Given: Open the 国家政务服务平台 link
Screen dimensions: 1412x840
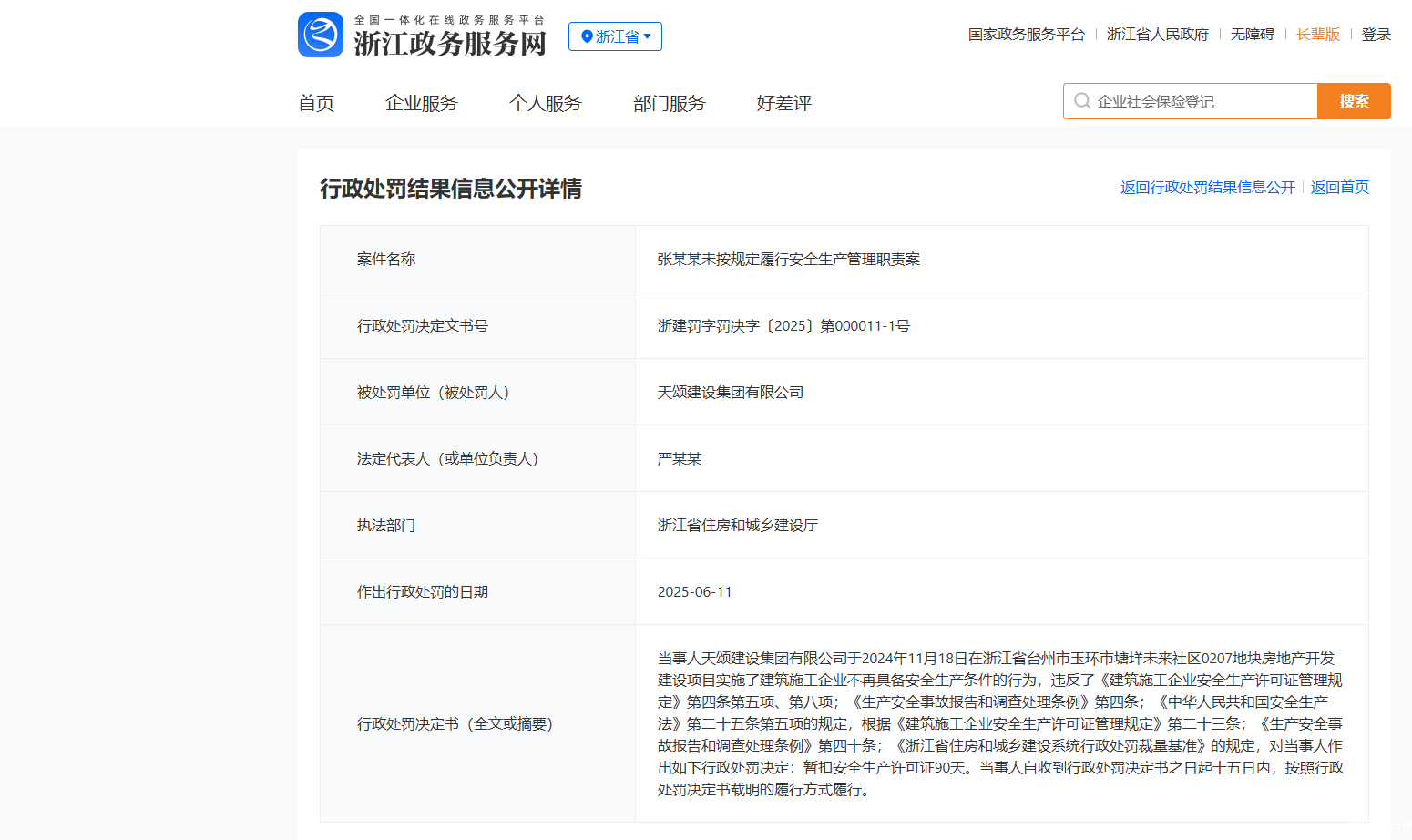Looking at the screenshot, I should pos(1026,35).
